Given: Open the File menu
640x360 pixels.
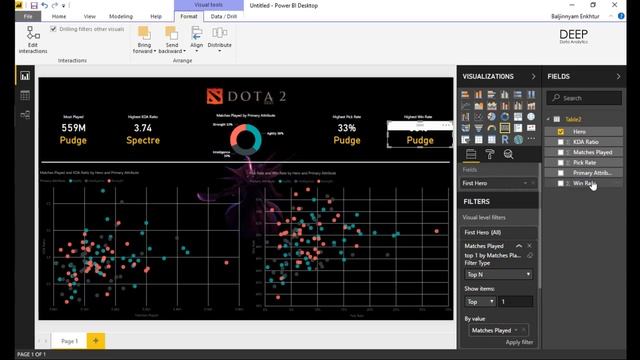Looking at the screenshot, I should point(28,16).
